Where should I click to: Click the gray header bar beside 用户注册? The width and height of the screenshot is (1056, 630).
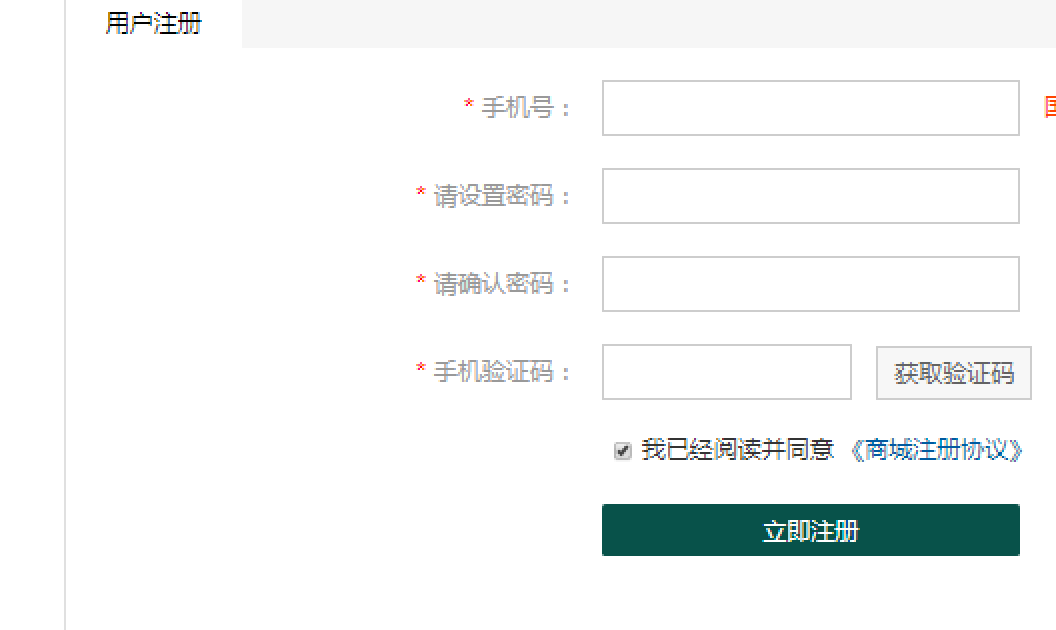coord(649,24)
